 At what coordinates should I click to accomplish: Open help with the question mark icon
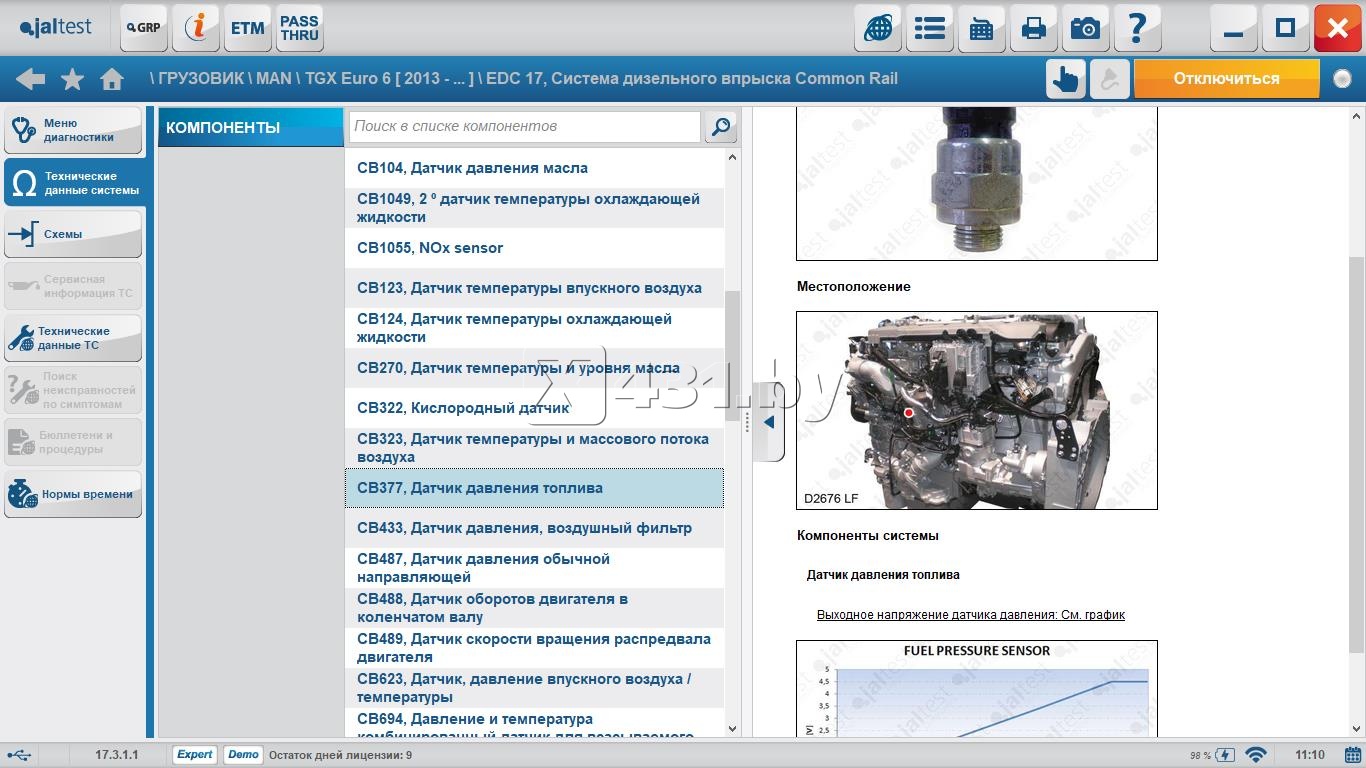pyautogui.click(x=1137, y=28)
